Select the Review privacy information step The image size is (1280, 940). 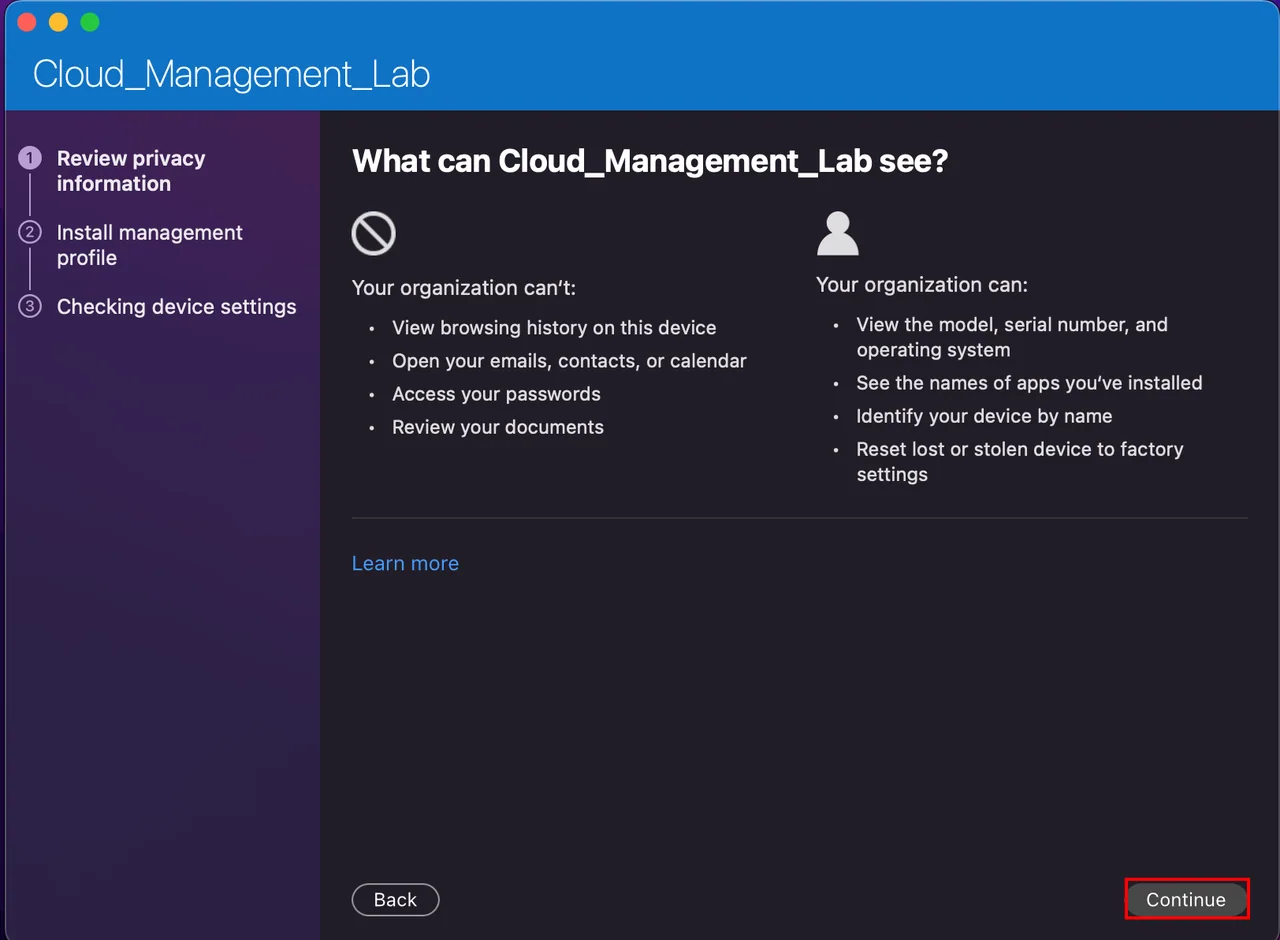pos(131,171)
